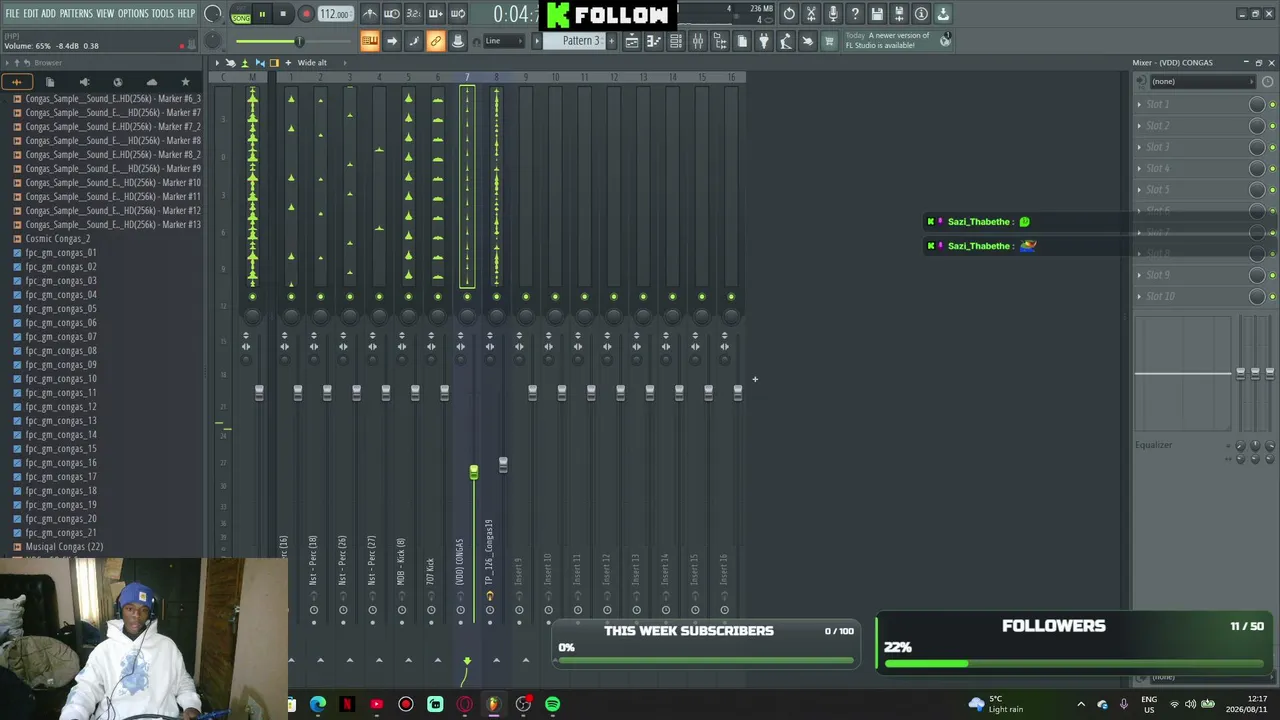This screenshot has height=720, width=1280.
Task: Click the red record button
Action: point(306,15)
